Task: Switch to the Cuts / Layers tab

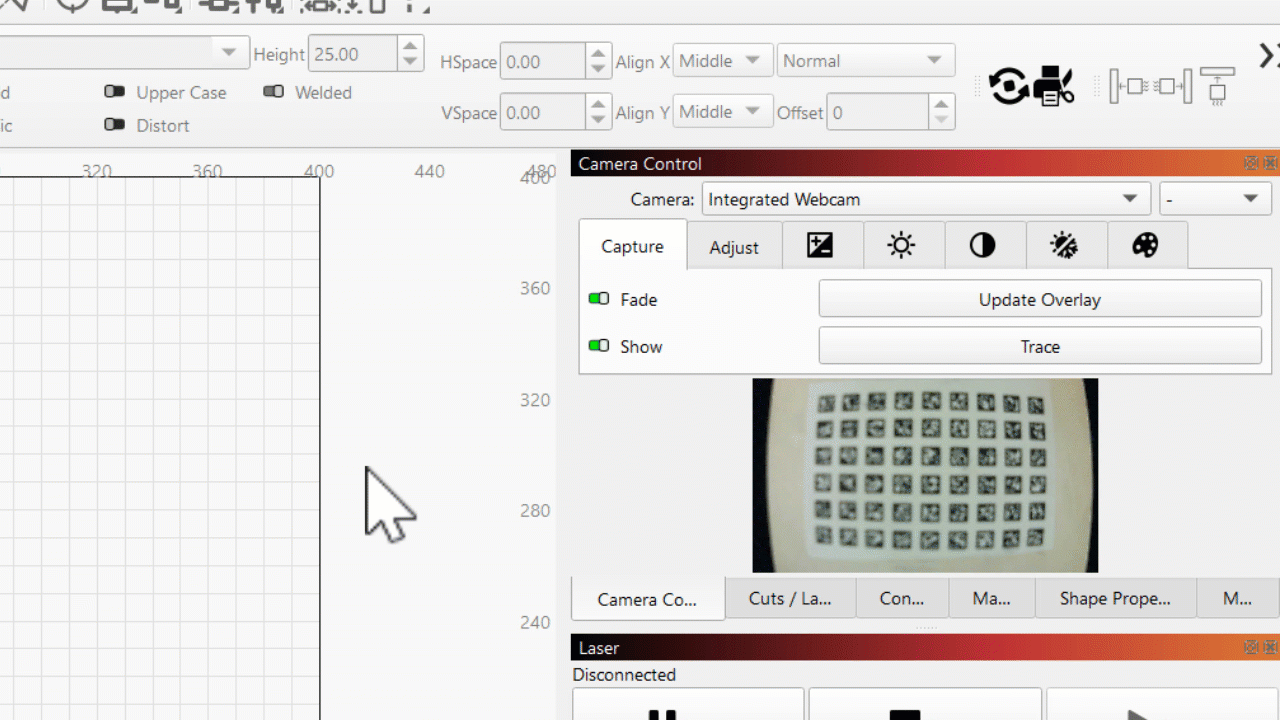Action: pyautogui.click(x=790, y=599)
